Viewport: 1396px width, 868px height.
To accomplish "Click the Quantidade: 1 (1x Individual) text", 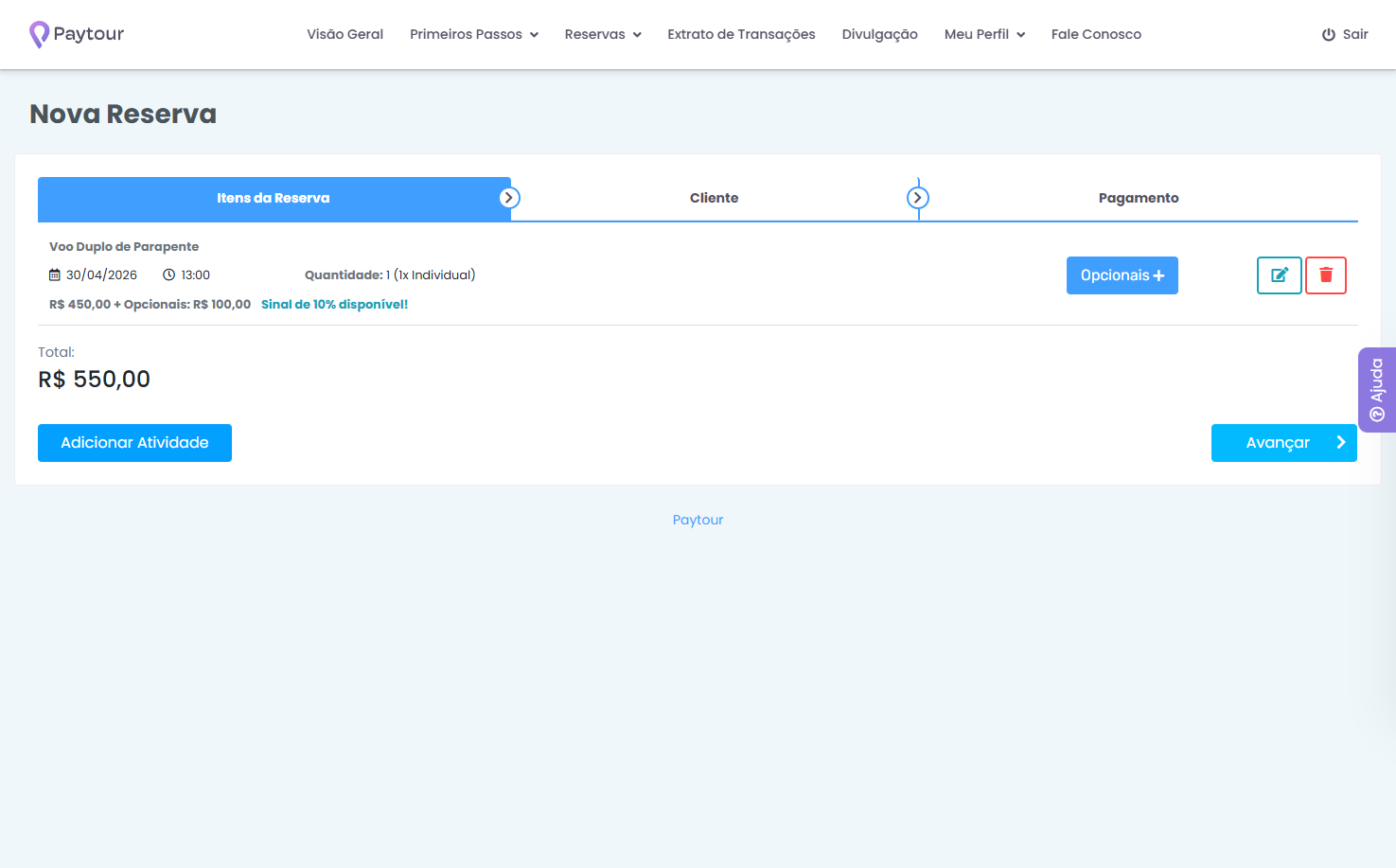I will click(x=390, y=275).
